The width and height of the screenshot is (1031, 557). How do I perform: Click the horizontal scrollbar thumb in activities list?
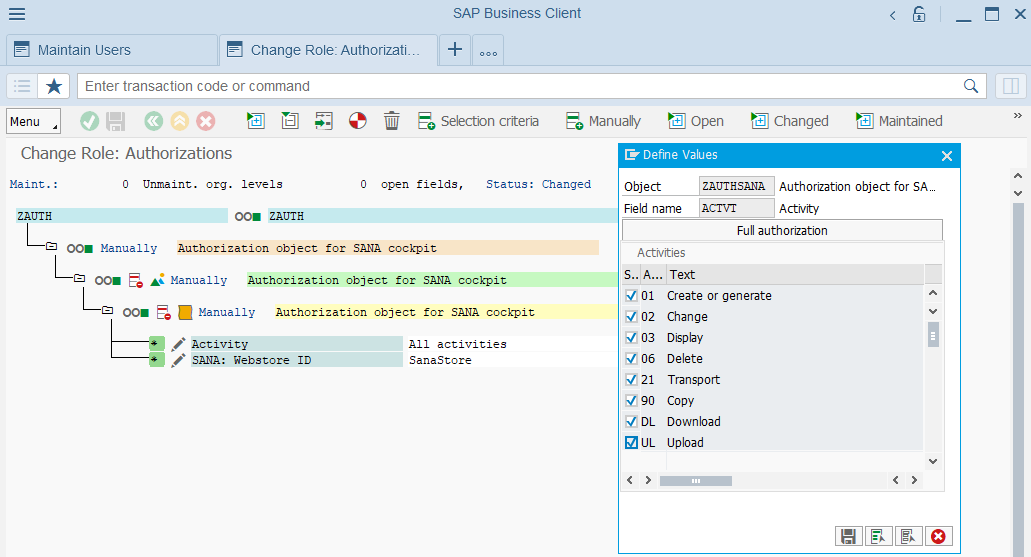tap(696, 481)
